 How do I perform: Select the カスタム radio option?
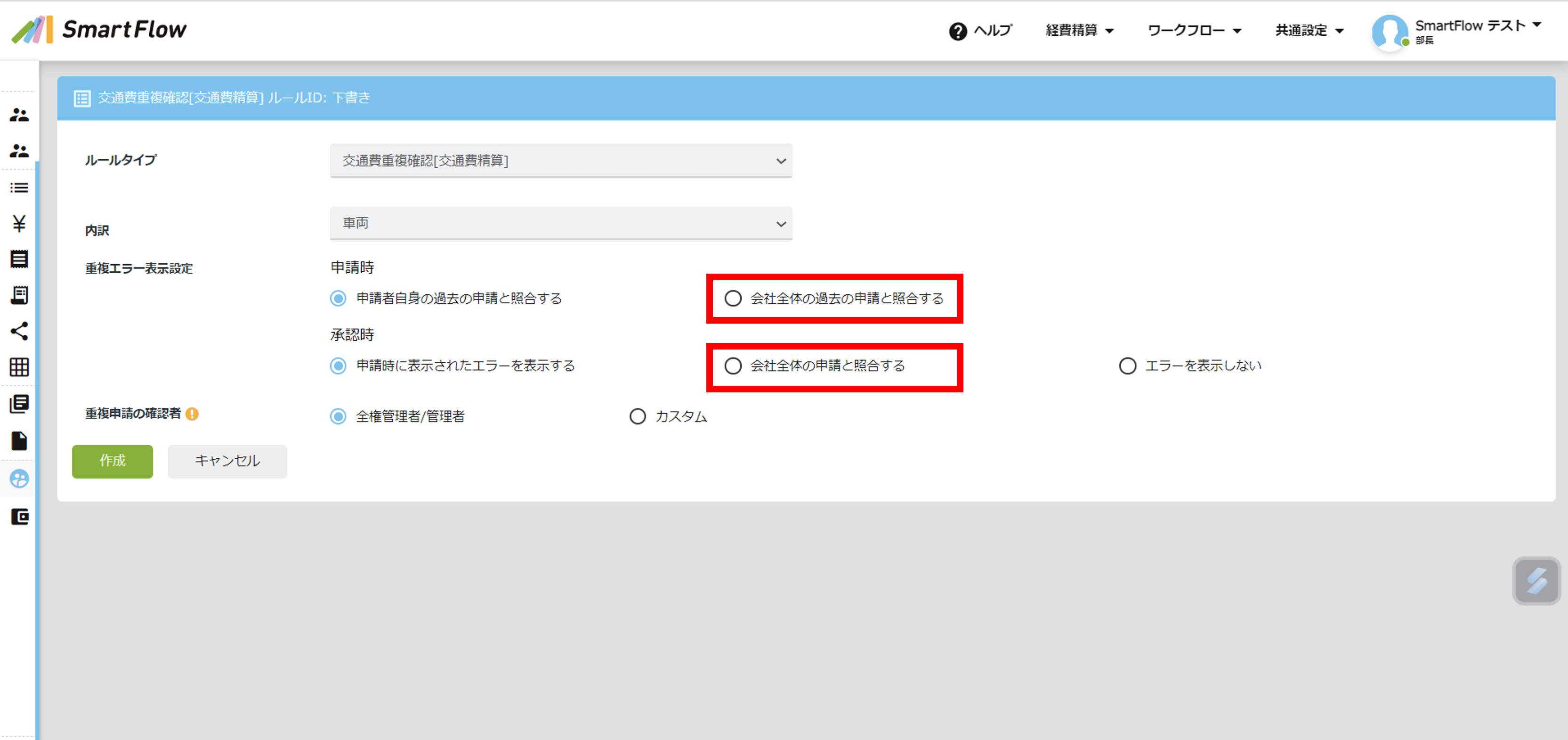click(637, 416)
